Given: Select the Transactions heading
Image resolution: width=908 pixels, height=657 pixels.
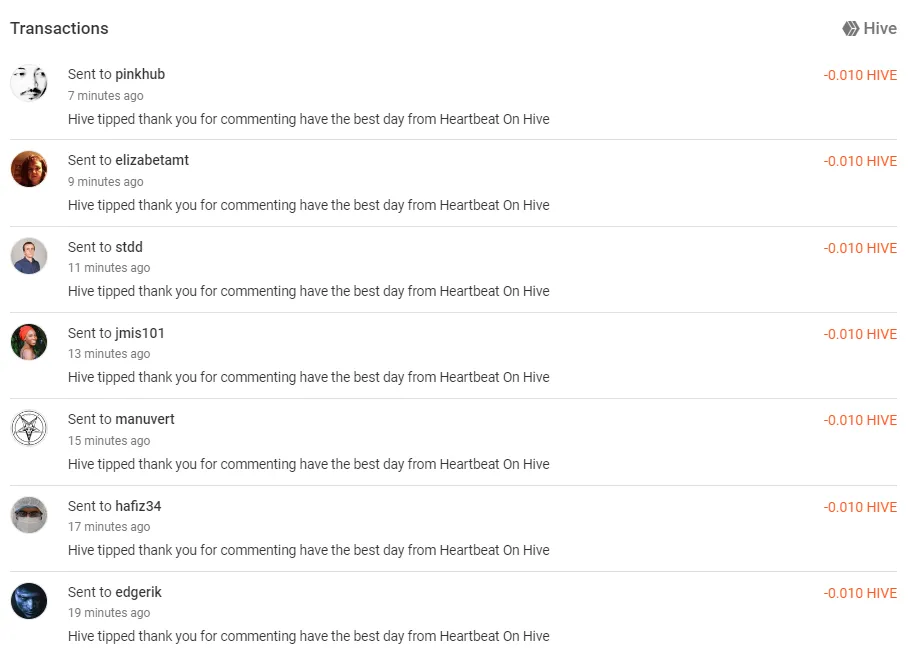Looking at the screenshot, I should tap(59, 28).
